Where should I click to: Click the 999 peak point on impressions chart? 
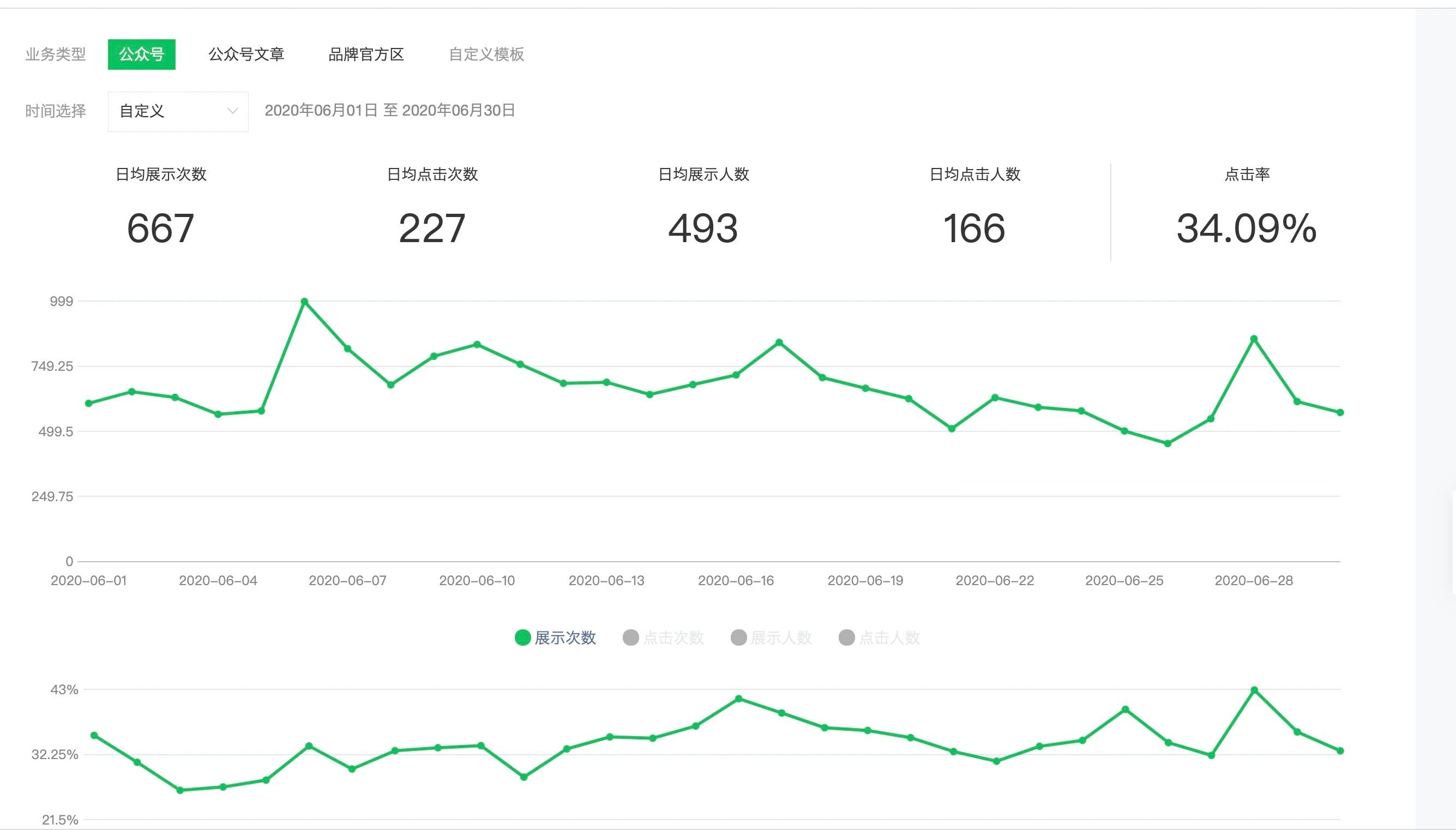pos(304,302)
